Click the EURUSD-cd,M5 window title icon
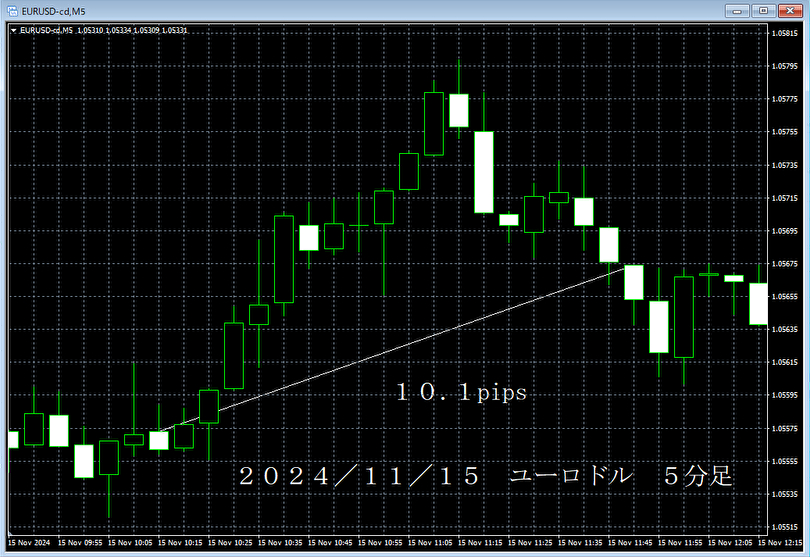Screen dimensions: 810x557 [12, 11]
